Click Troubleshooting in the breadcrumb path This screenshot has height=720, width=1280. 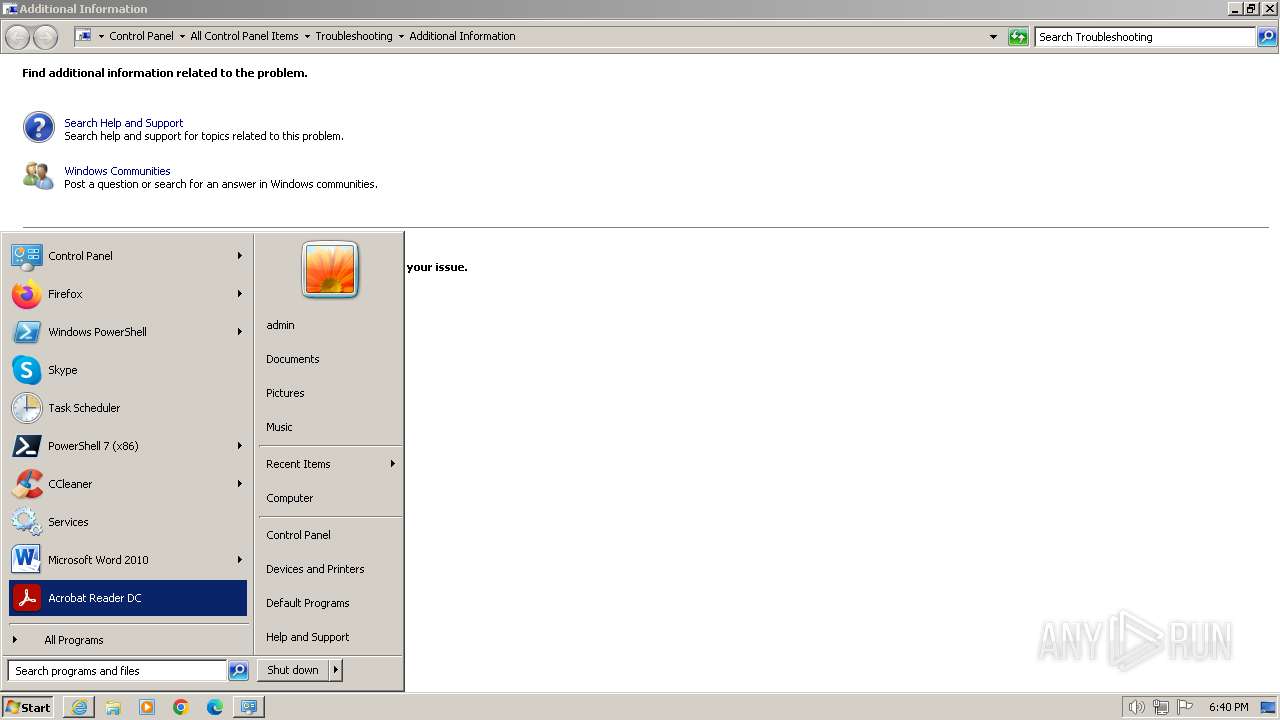coord(354,36)
